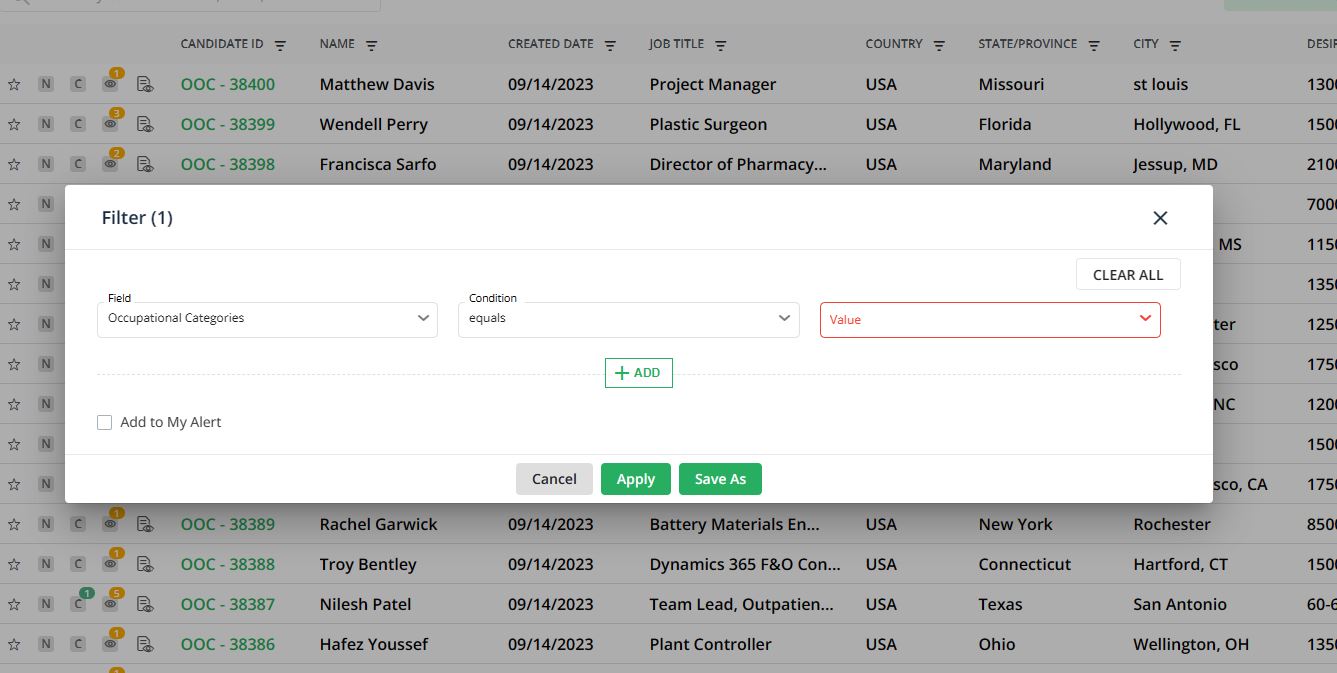Click the N badge for Rachel Garwick

tap(45, 525)
